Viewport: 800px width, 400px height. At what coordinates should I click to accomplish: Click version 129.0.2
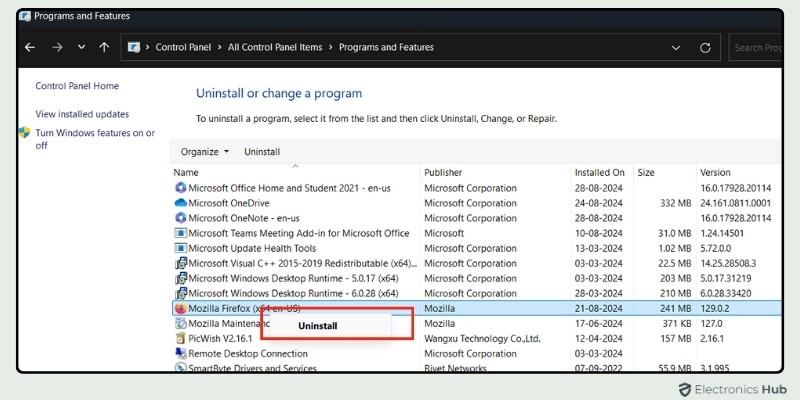(x=715, y=308)
